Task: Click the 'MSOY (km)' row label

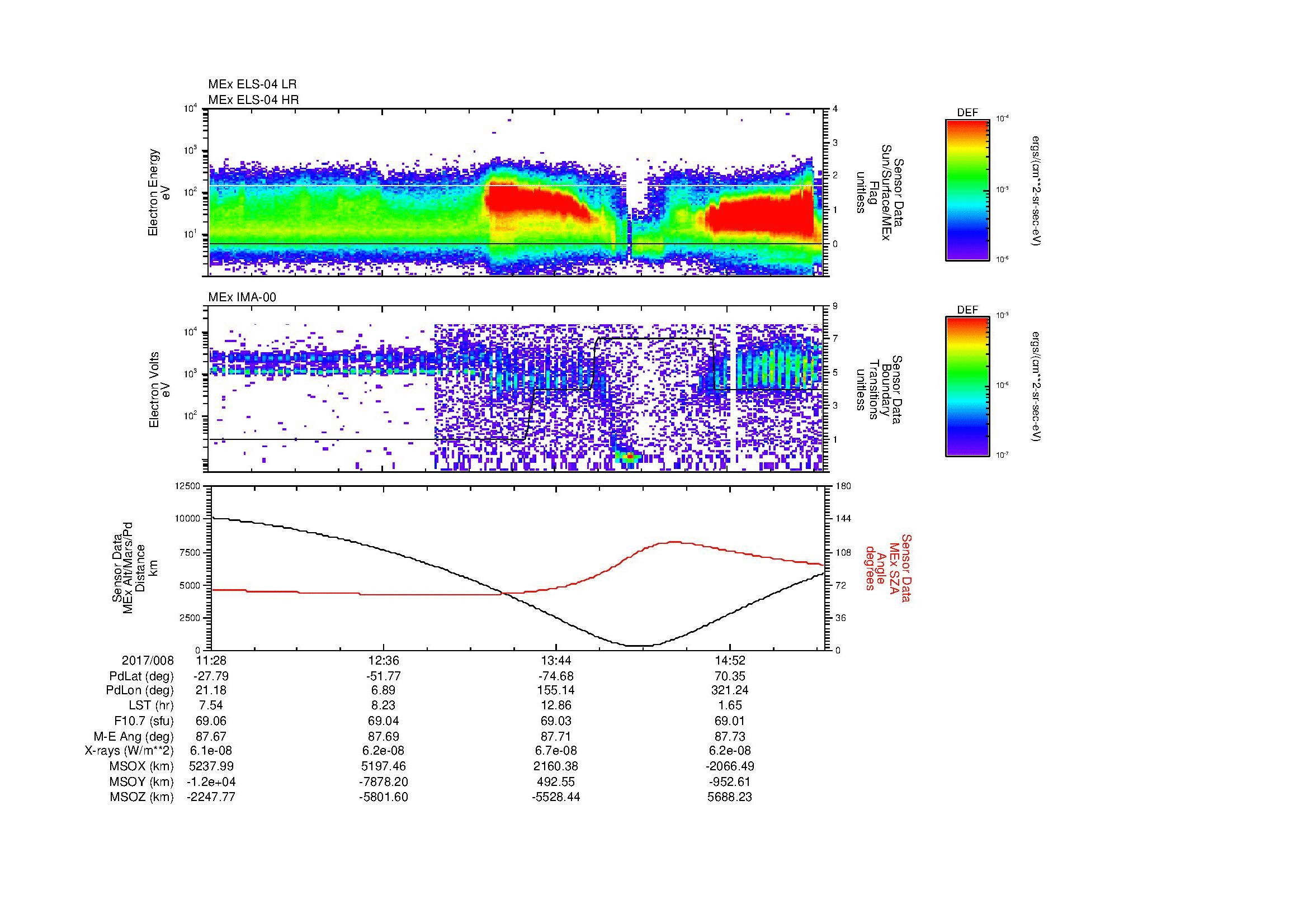Action: [142, 781]
